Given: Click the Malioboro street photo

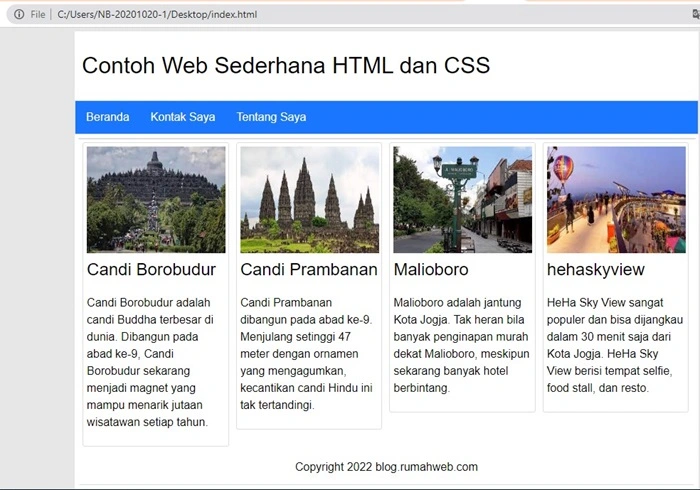Looking at the screenshot, I should click(x=463, y=199).
